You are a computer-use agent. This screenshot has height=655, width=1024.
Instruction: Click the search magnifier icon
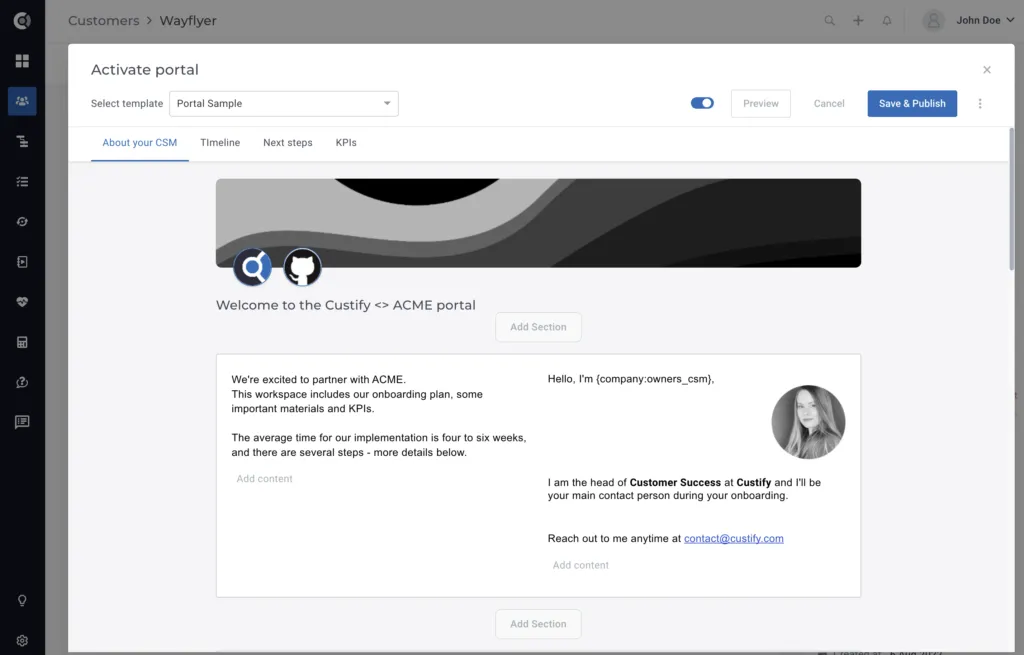pos(829,20)
